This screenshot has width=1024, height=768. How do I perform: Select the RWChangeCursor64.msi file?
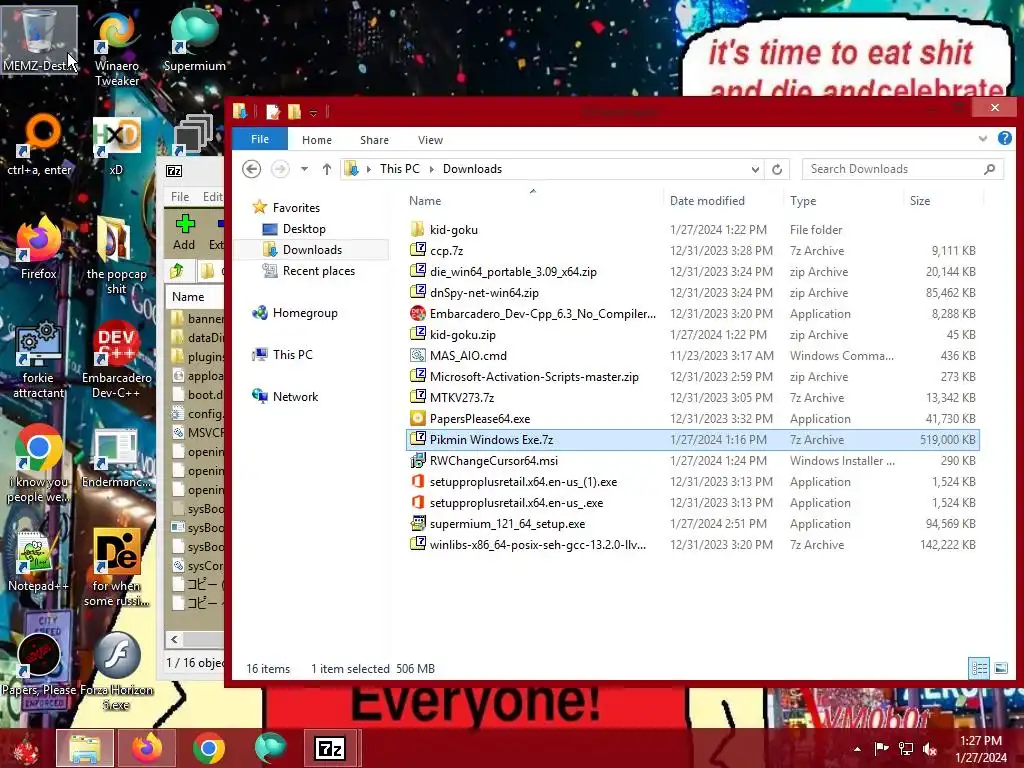(692, 460)
